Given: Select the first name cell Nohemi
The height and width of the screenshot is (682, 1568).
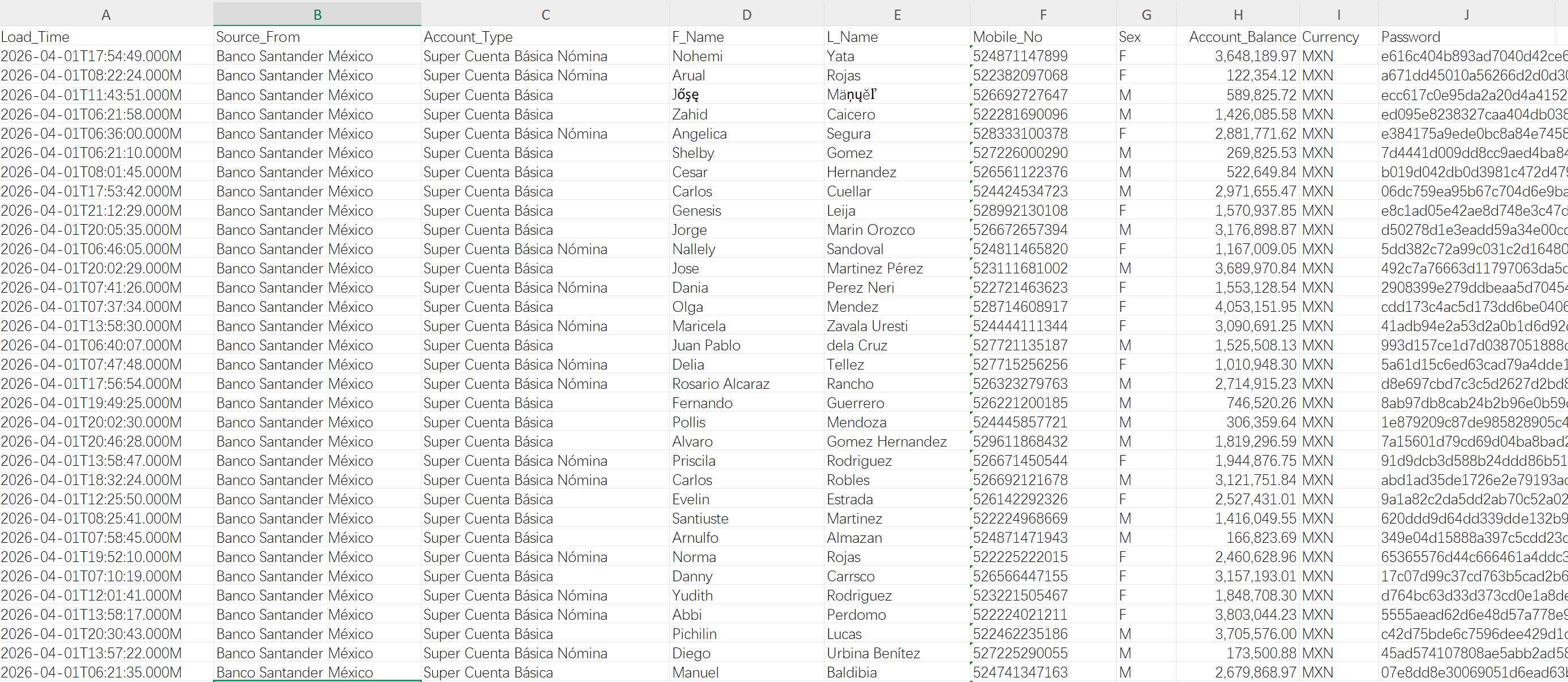Looking at the screenshot, I should pyautogui.click(x=747, y=56).
